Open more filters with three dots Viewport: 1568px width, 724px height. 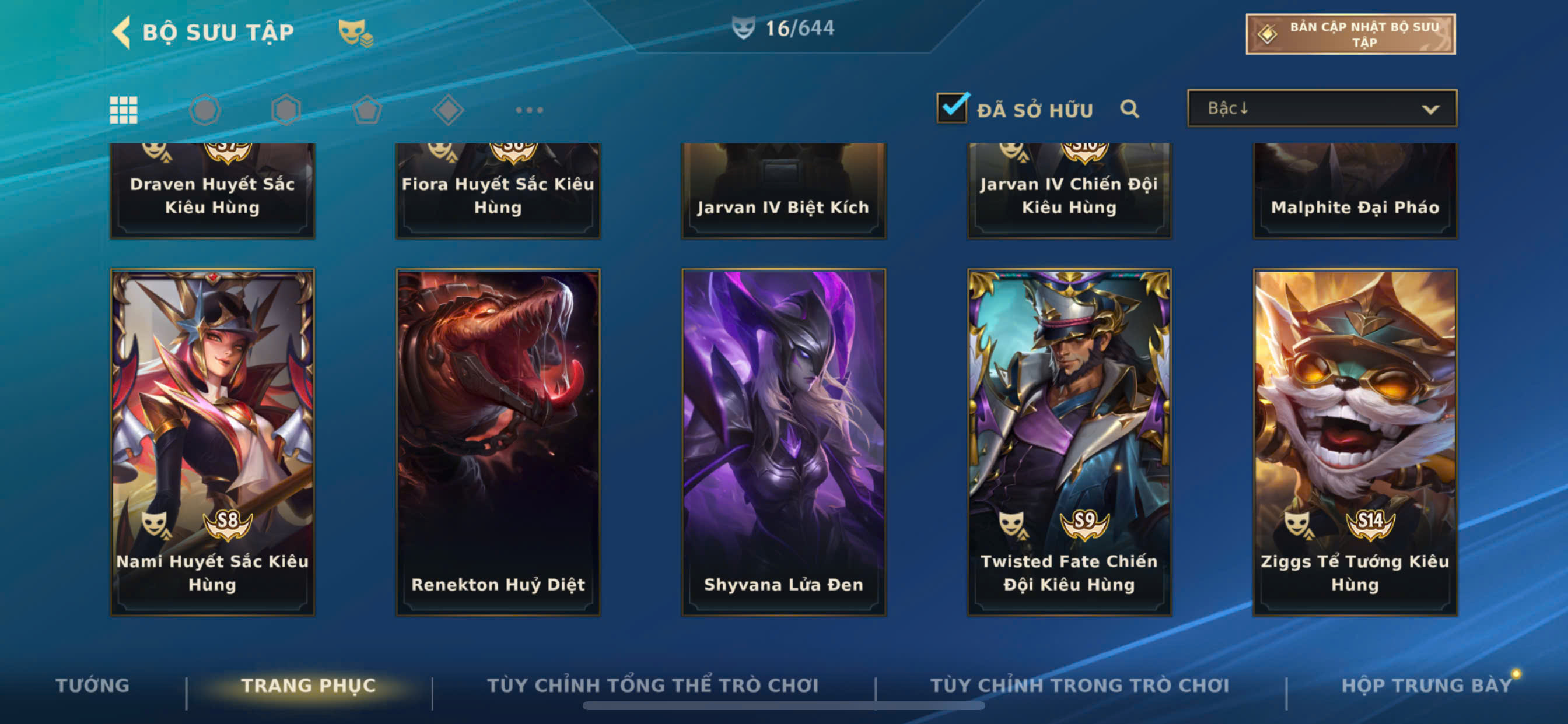coord(529,110)
